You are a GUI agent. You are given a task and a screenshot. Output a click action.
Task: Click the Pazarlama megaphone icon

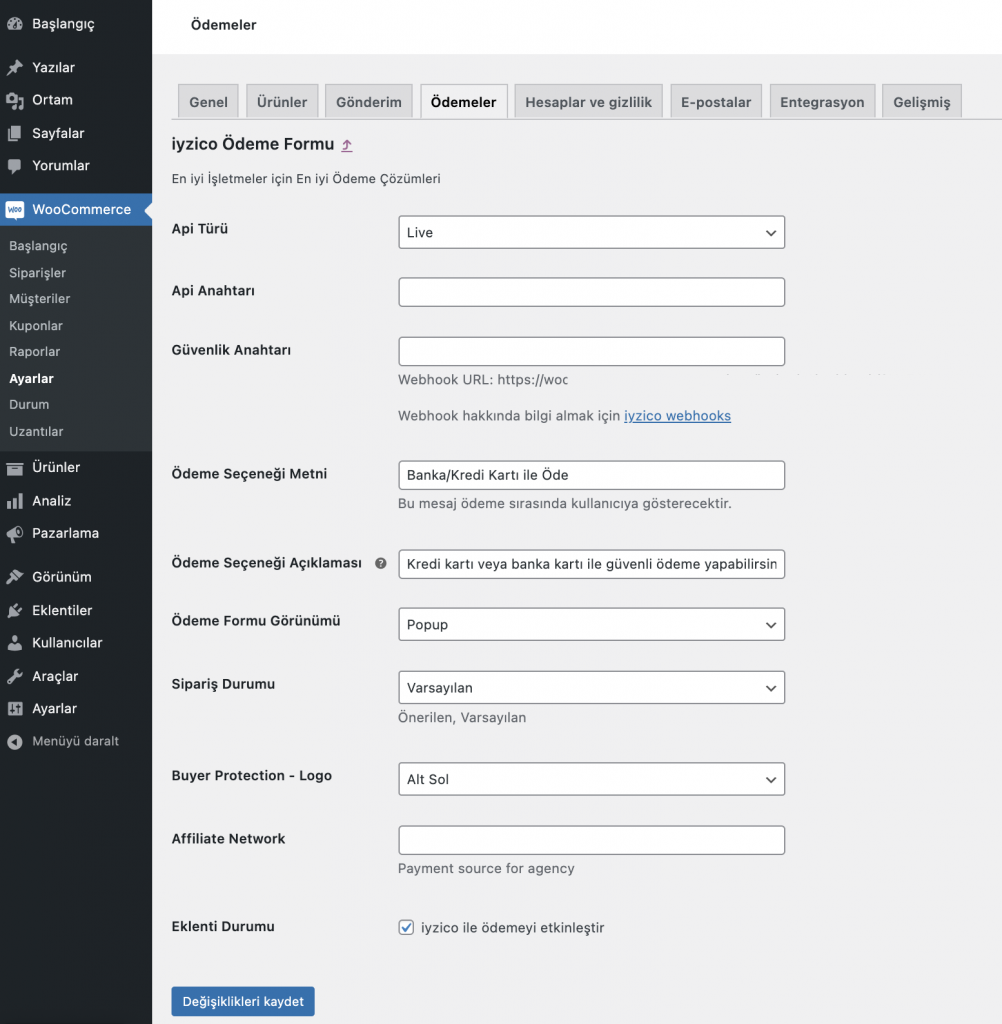pos(15,534)
